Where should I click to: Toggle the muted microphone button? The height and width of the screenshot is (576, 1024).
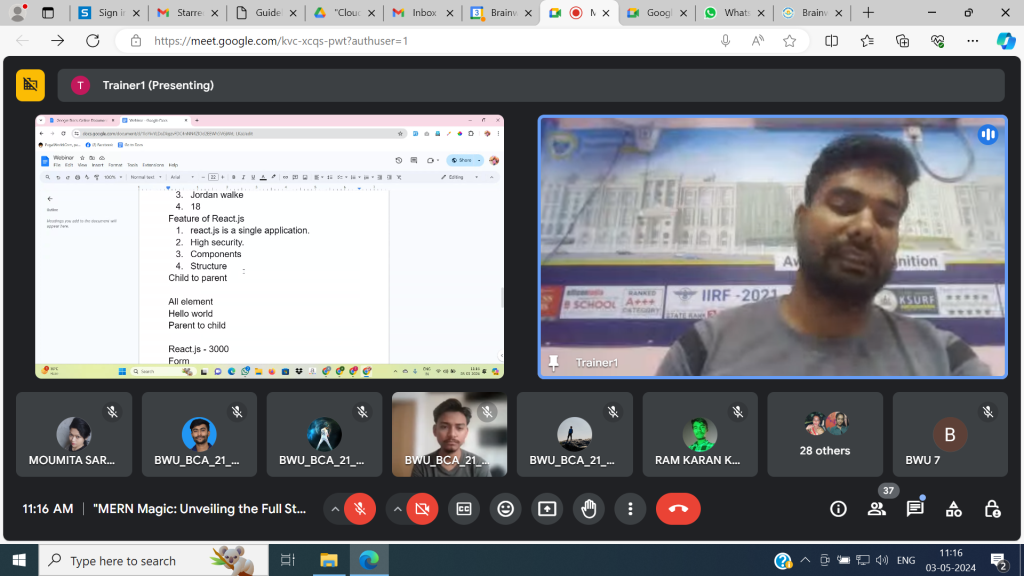click(360, 509)
